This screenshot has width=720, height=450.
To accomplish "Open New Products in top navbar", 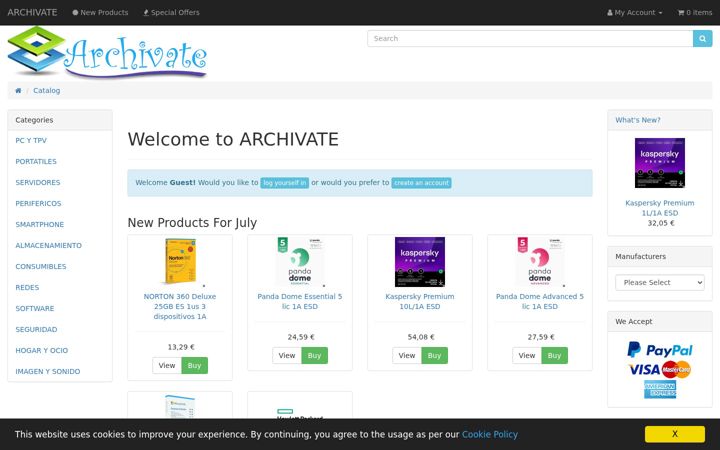I will tap(100, 12).
